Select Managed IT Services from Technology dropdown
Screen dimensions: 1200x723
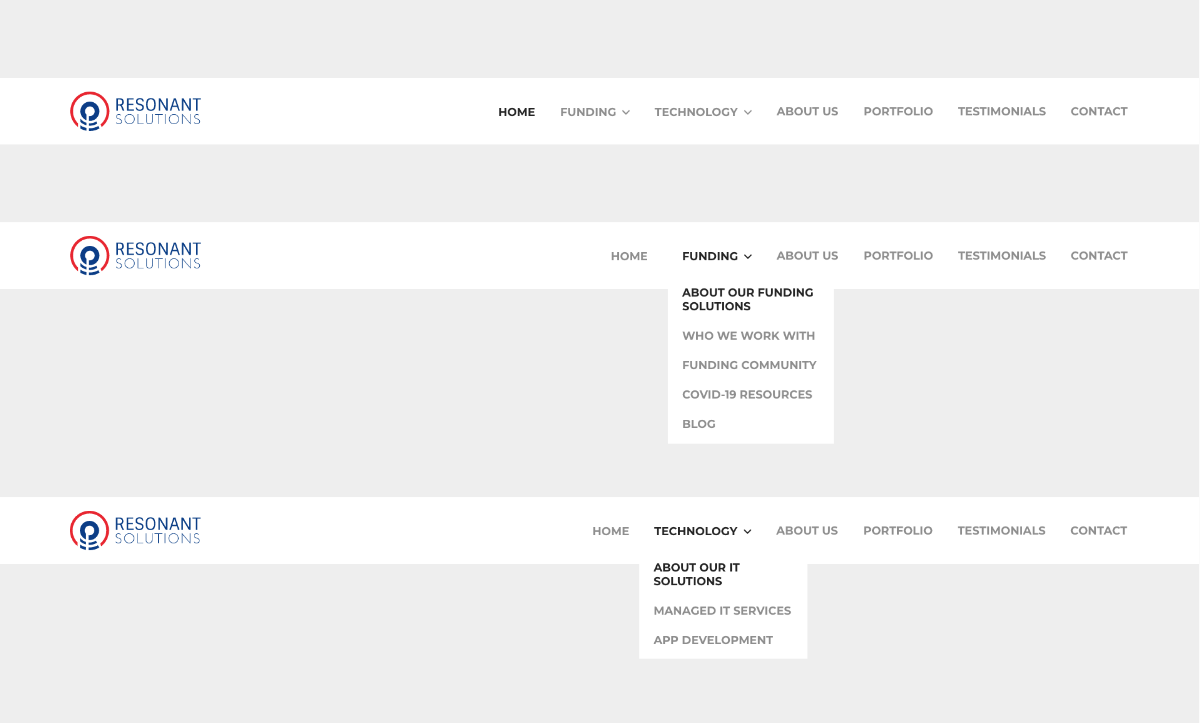[722, 610]
